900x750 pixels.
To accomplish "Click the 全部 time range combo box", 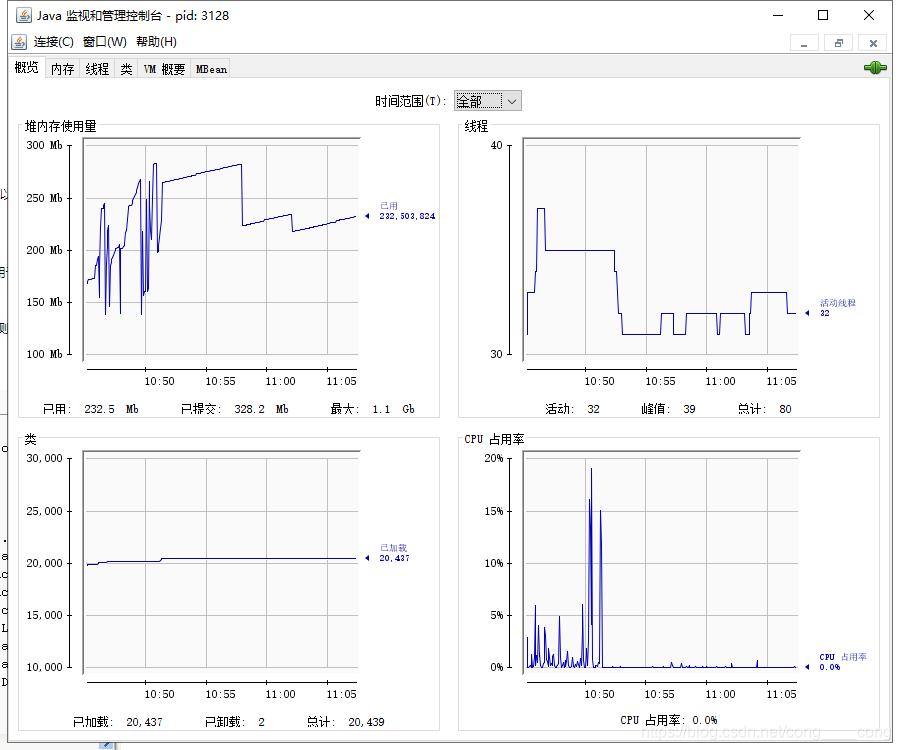I will [x=487, y=102].
